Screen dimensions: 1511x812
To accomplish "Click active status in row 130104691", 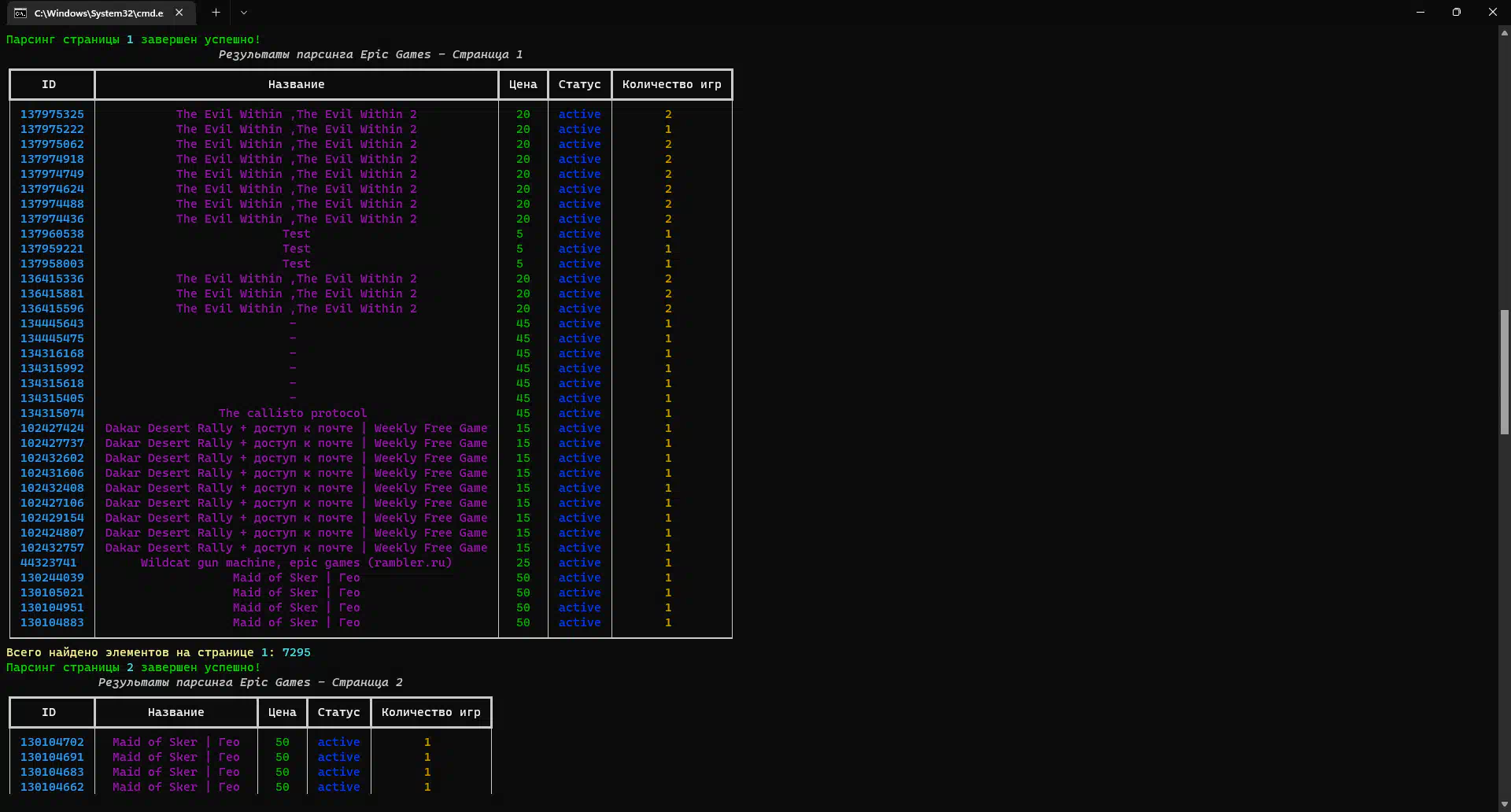I will tap(339, 757).
